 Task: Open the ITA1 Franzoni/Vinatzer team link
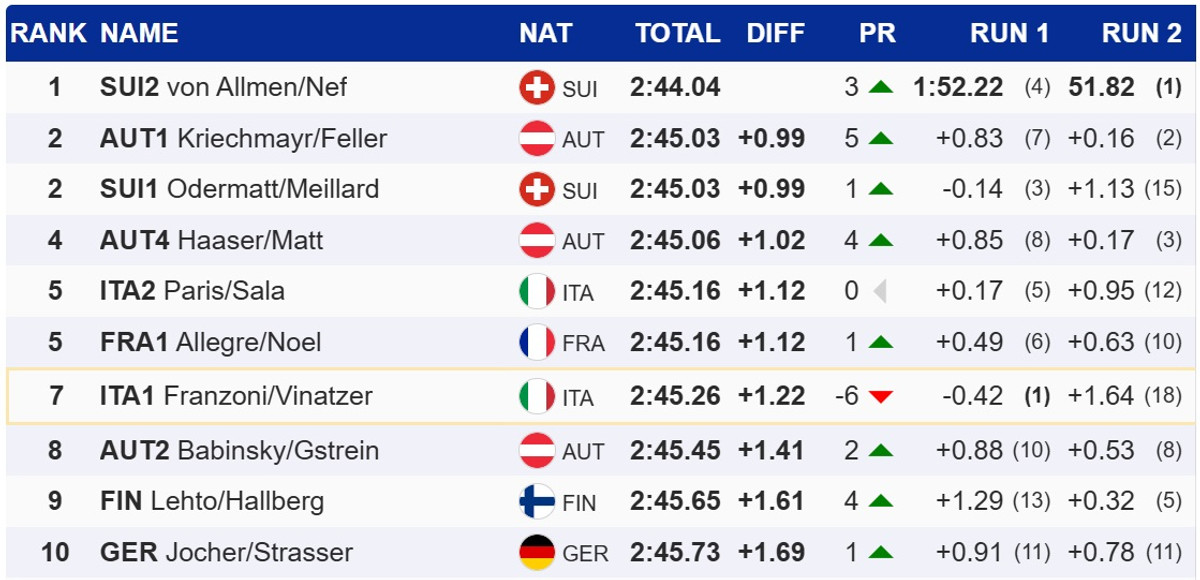(x=236, y=396)
